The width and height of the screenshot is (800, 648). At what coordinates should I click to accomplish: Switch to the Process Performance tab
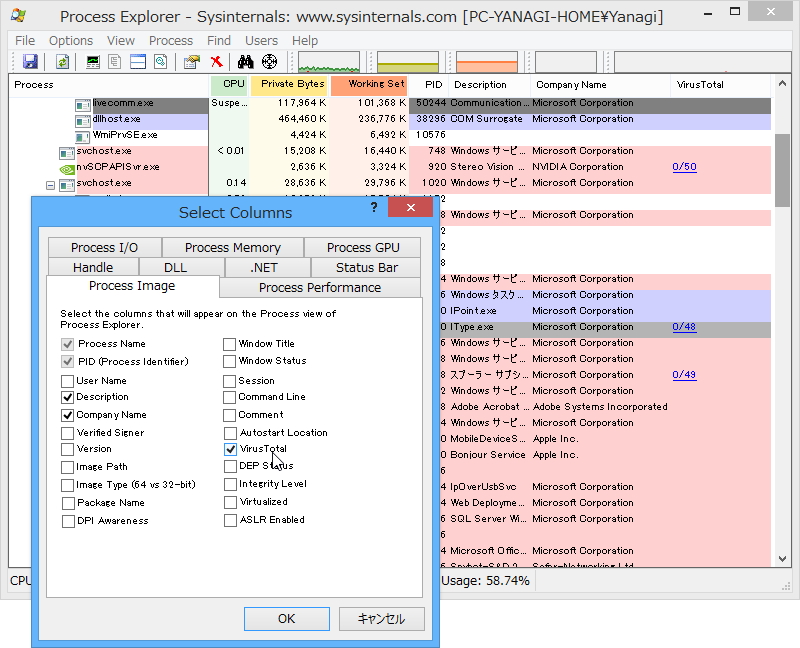(x=320, y=286)
